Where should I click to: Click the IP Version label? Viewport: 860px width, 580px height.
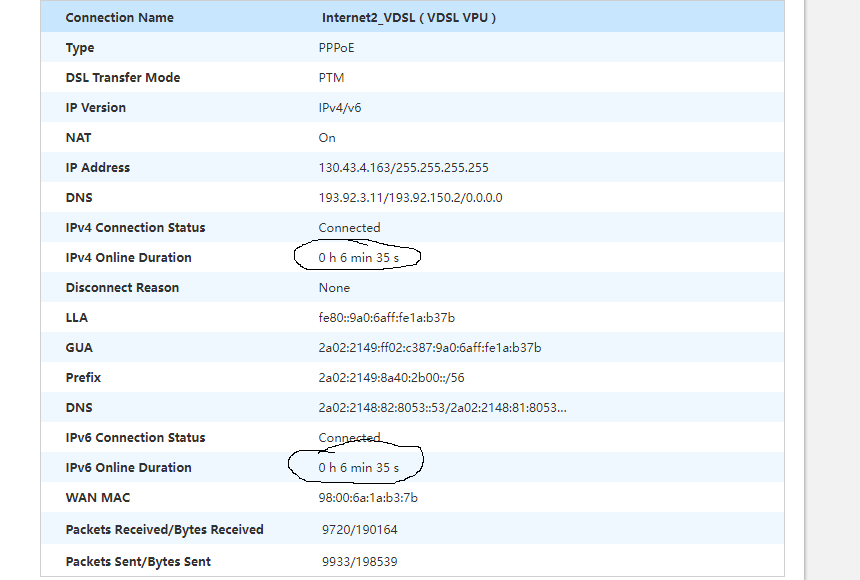(96, 108)
